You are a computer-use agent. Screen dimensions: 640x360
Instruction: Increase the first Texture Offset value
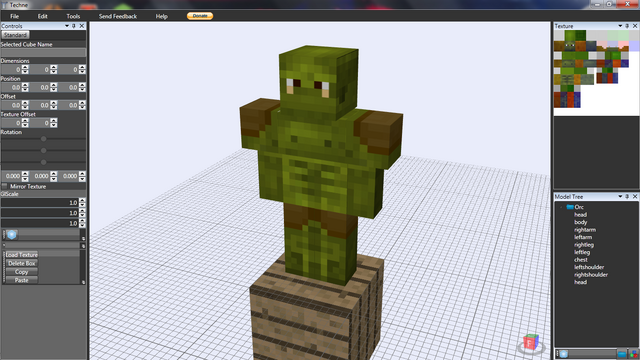[25, 121]
